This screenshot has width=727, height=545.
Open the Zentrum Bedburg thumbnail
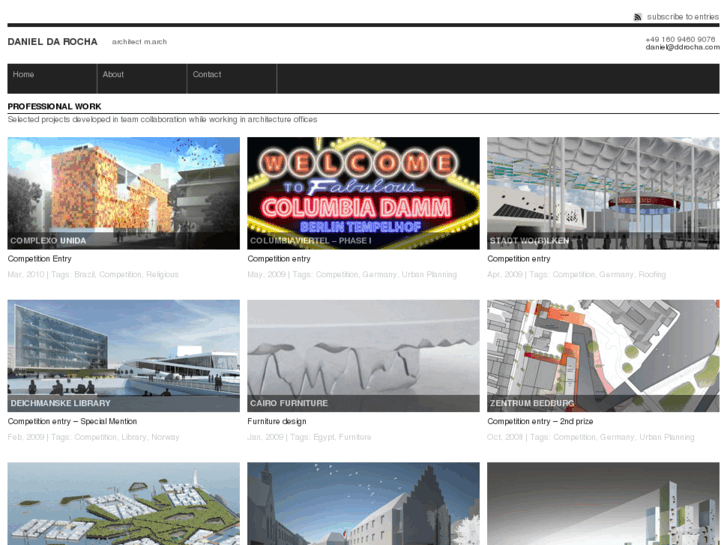click(x=603, y=356)
